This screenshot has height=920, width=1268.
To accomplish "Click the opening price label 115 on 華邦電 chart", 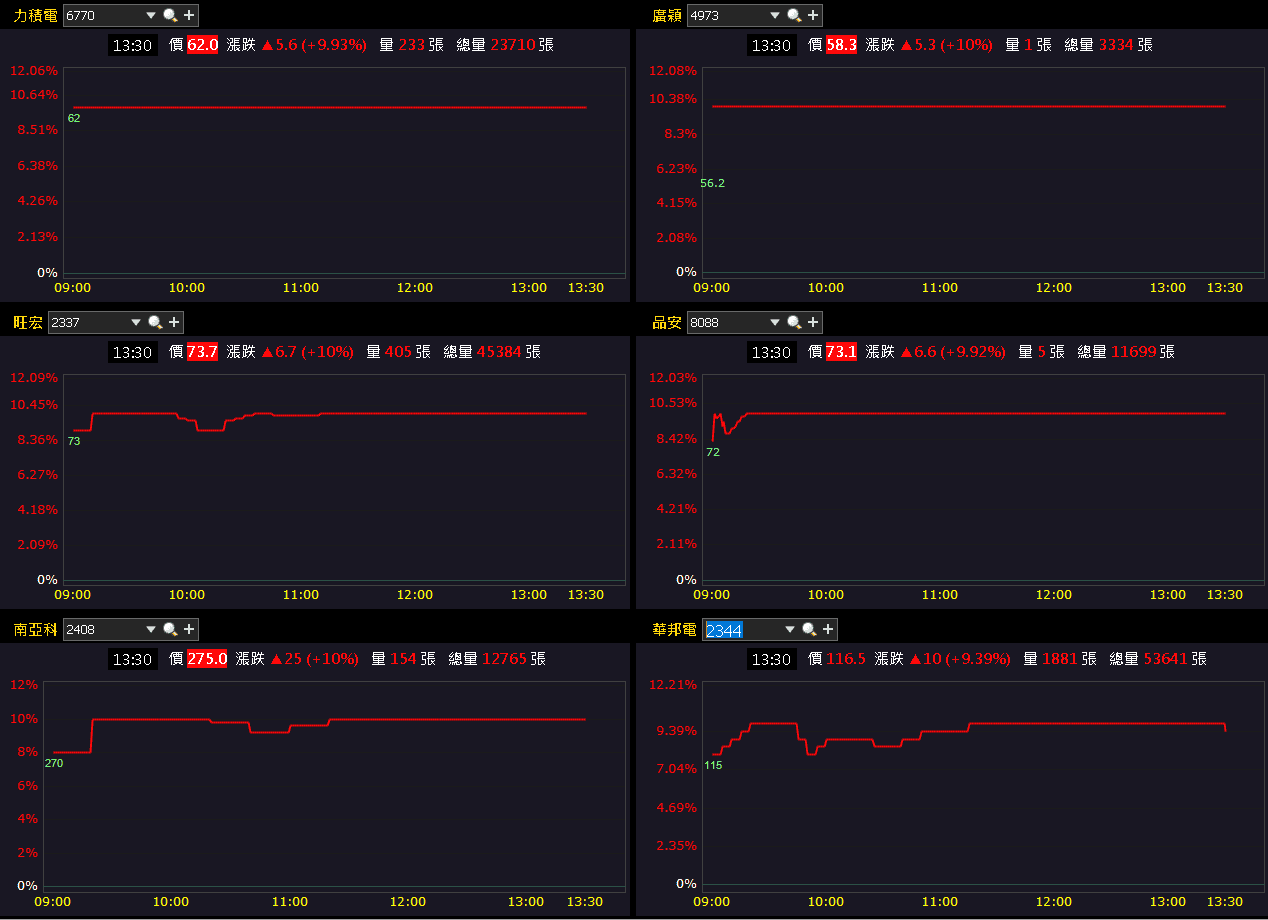I will coord(713,765).
